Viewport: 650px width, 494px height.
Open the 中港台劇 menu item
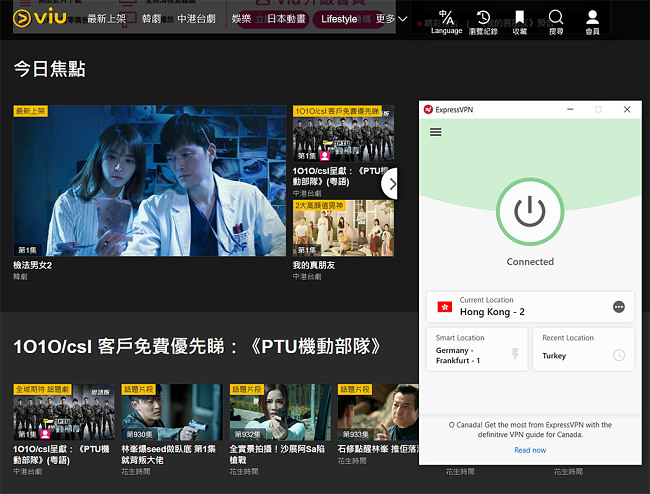[x=196, y=19]
